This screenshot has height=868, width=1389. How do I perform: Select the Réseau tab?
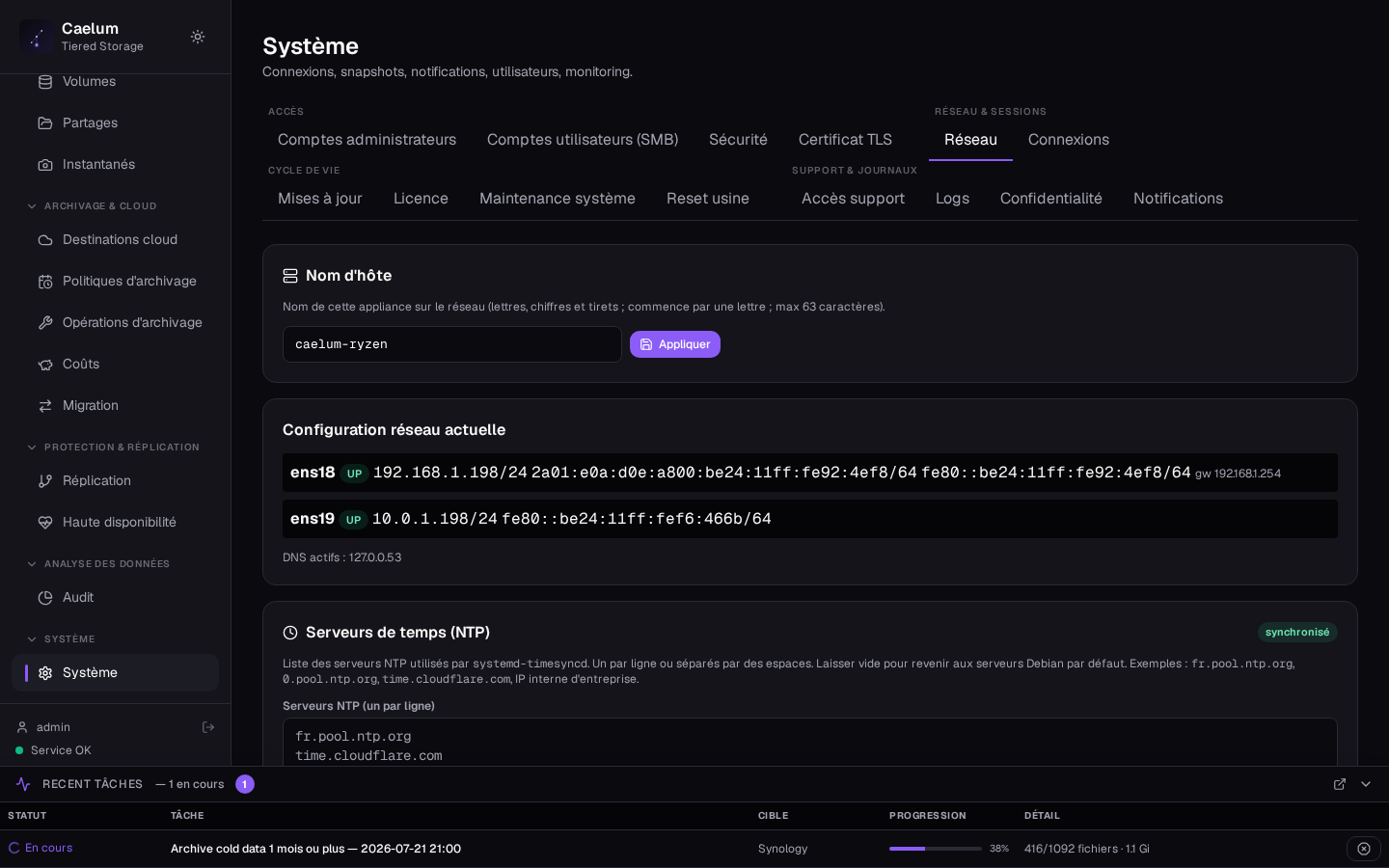[x=970, y=140]
